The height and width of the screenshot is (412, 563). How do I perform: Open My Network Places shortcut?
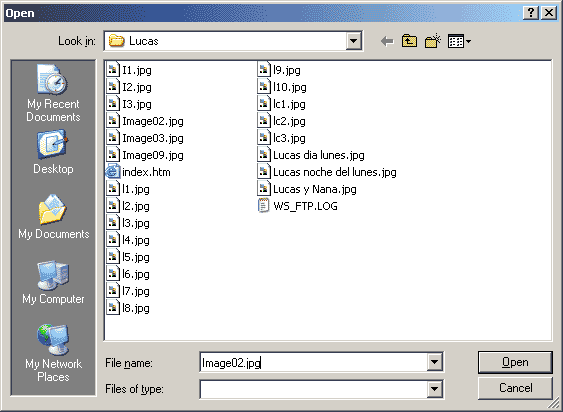(53, 353)
